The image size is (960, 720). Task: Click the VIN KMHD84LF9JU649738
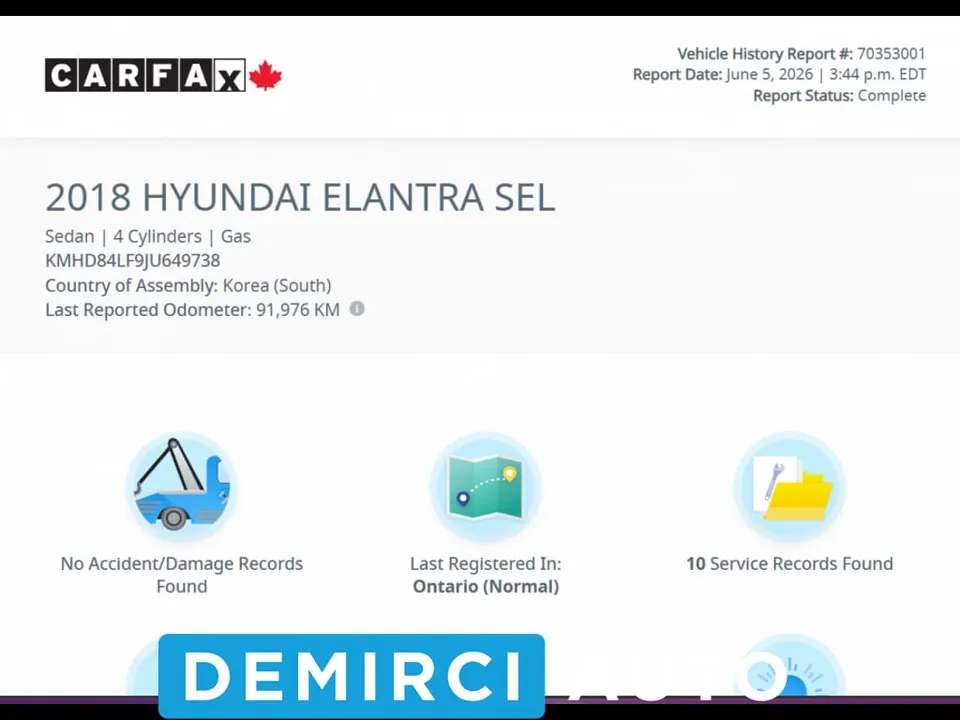[132, 261]
